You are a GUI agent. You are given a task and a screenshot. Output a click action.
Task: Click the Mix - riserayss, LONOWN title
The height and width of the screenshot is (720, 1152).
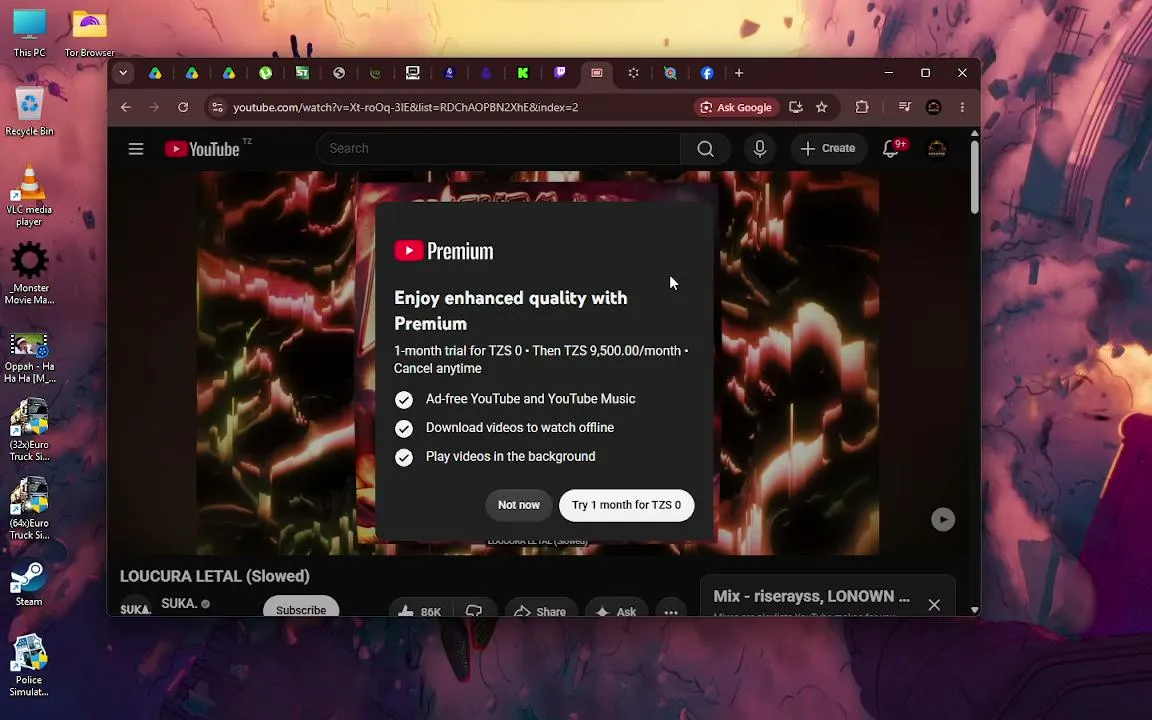(x=811, y=597)
